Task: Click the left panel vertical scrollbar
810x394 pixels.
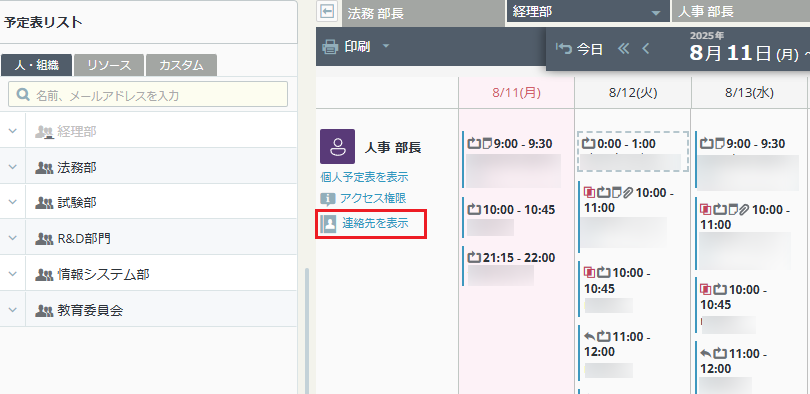Action: [x=308, y=330]
